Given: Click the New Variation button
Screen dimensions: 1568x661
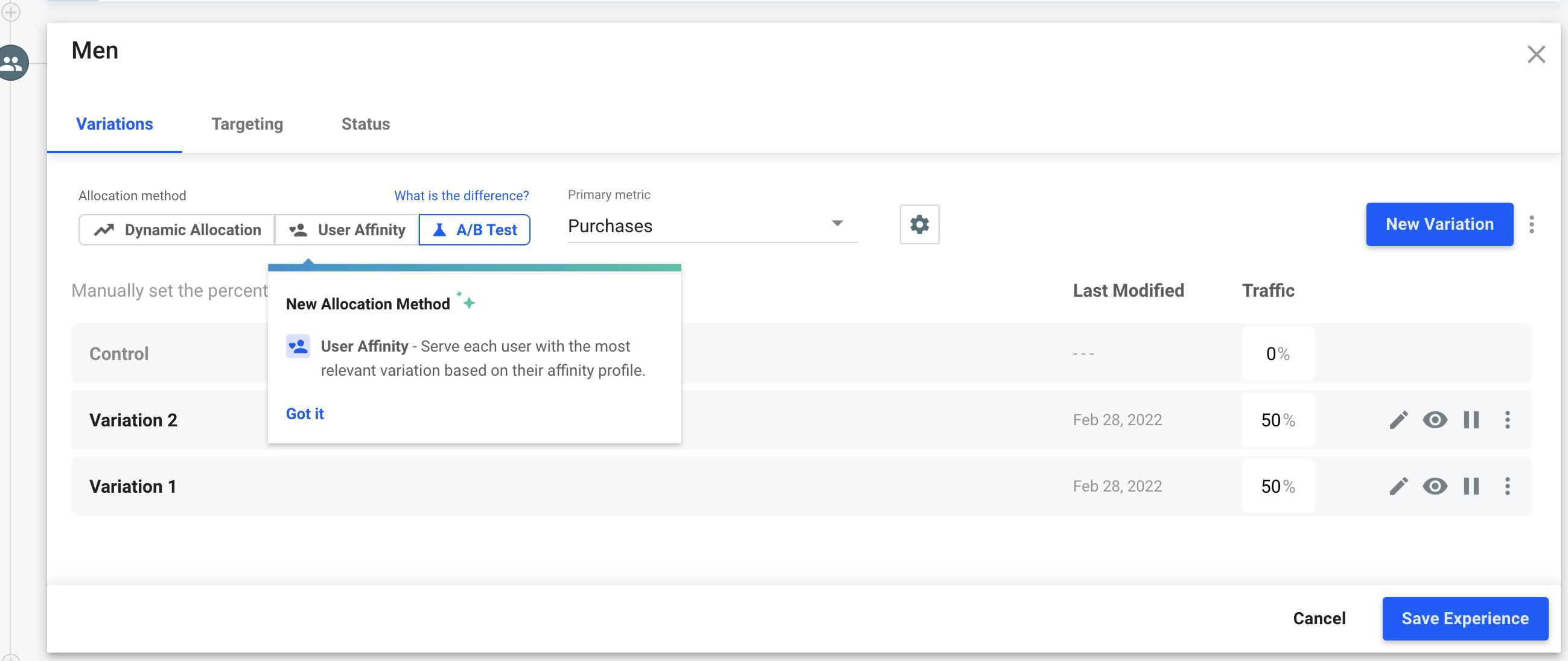Looking at the screenshot, I should [x=1439, y=224].
